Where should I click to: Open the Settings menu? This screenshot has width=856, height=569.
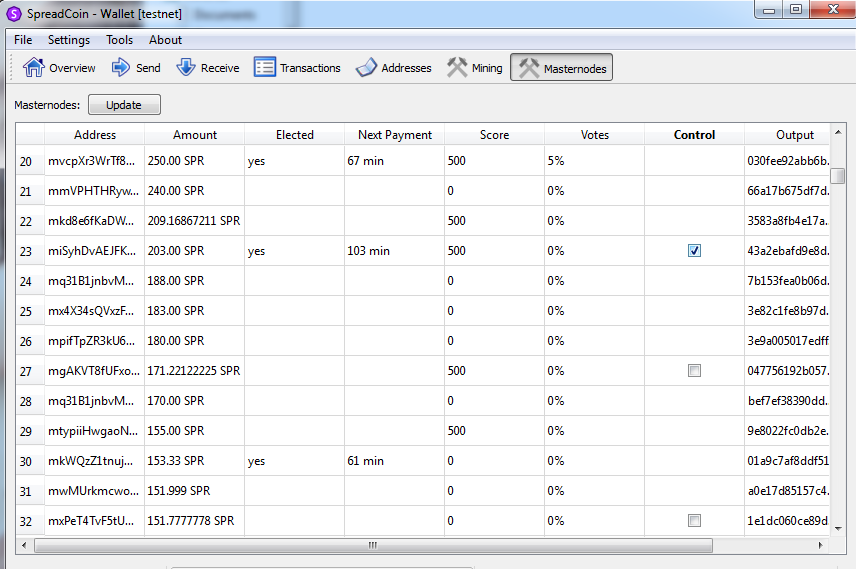(69, 40)
